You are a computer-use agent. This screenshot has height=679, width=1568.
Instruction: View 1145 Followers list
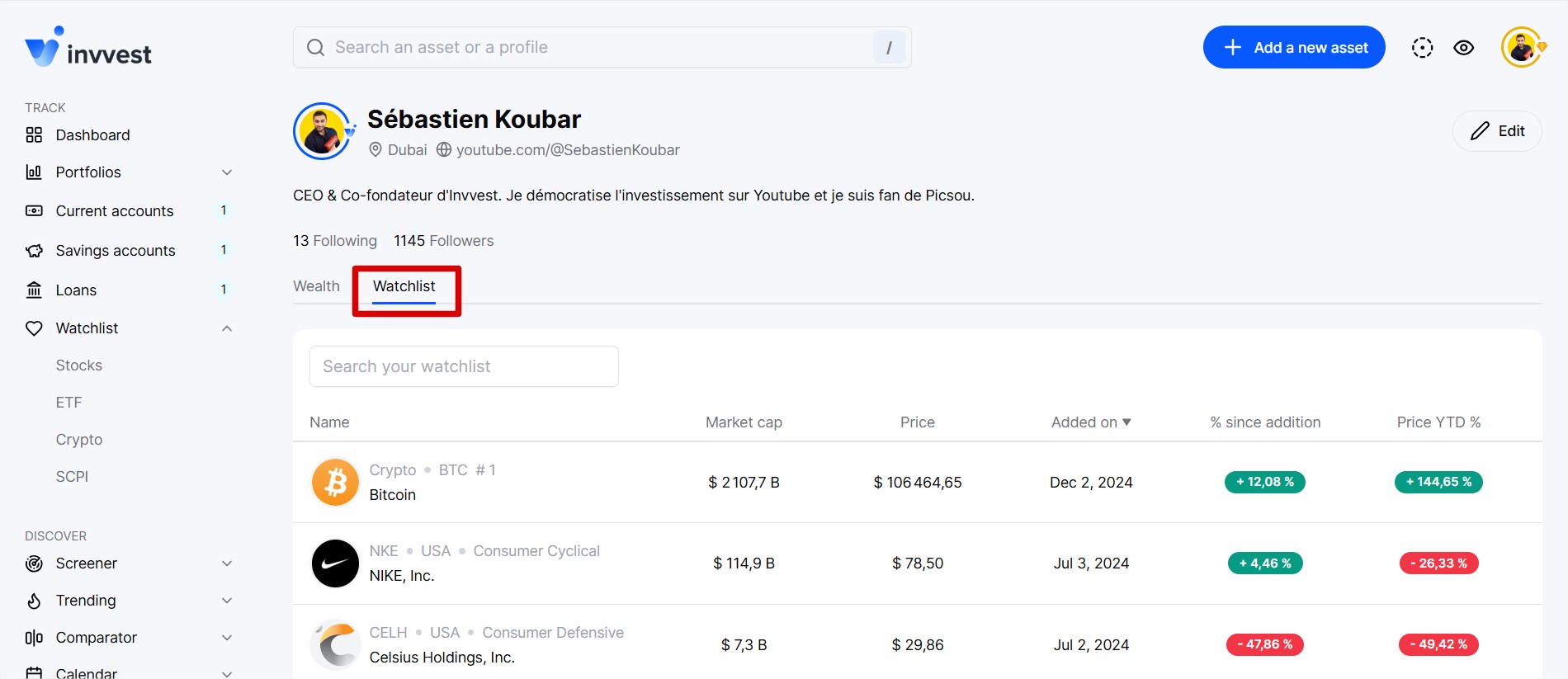(443, 241)
